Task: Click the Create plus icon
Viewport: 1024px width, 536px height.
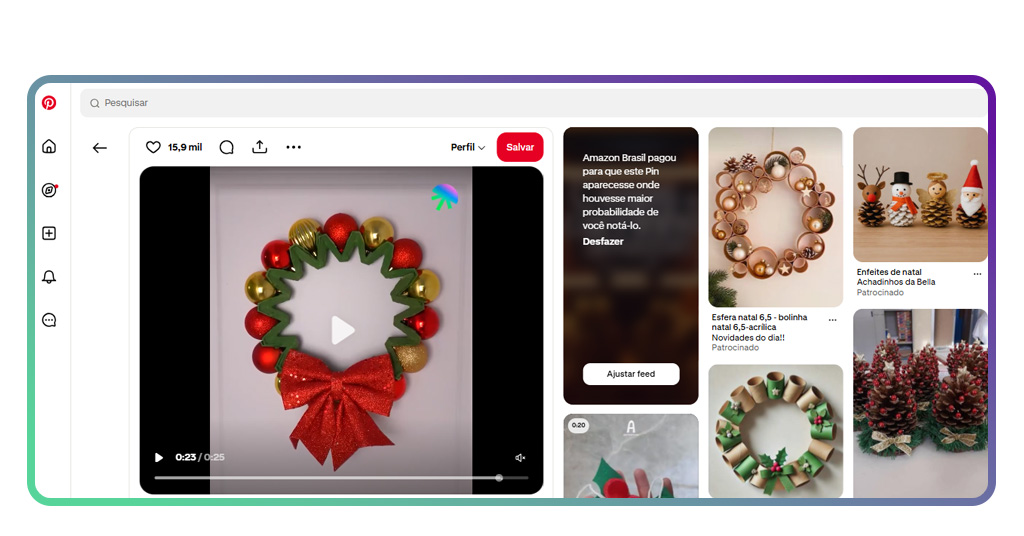Action: click(49, 233)
